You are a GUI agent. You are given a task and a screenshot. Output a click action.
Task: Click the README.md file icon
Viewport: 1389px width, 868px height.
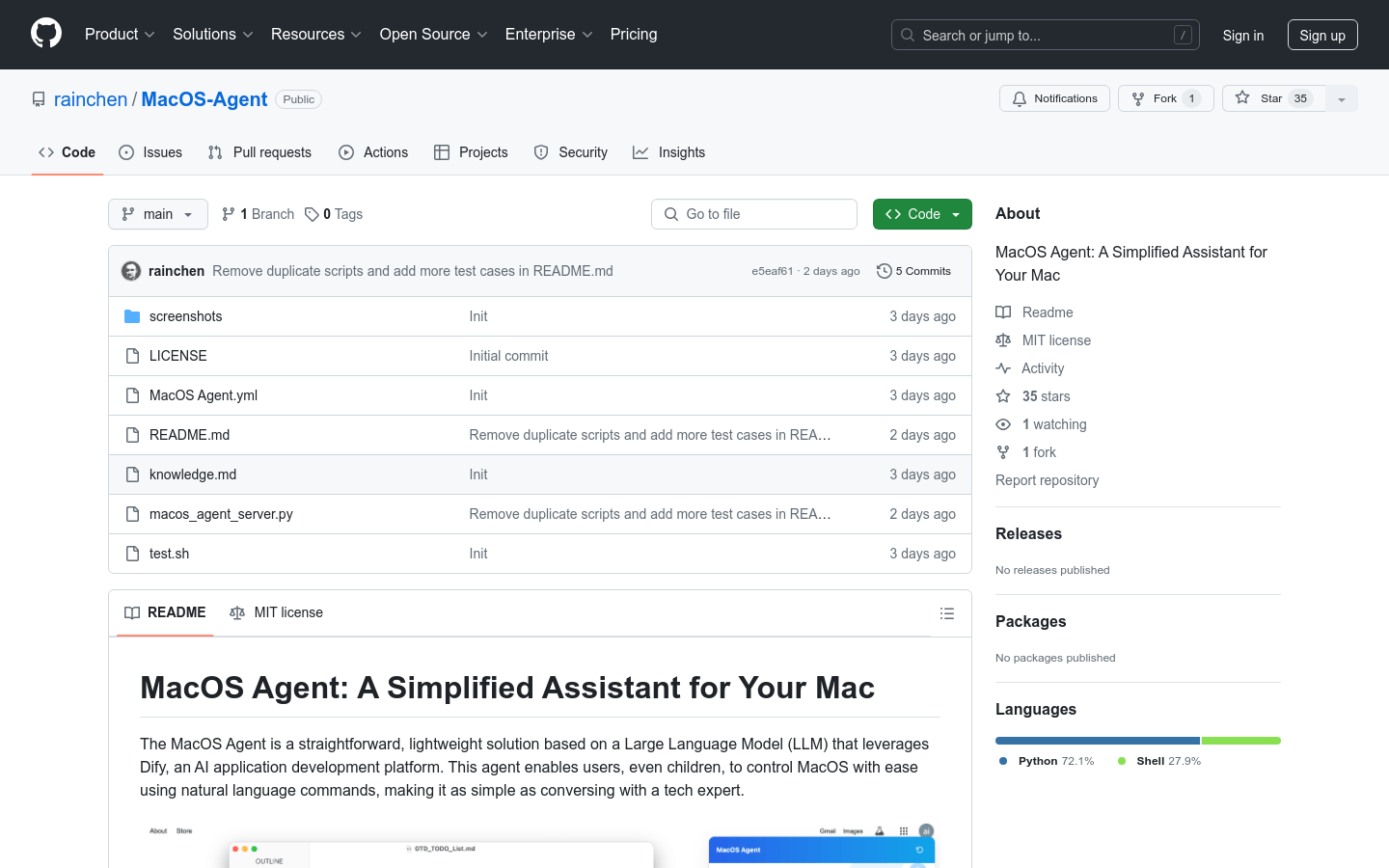pyautogui.click(x=132, y=435)
